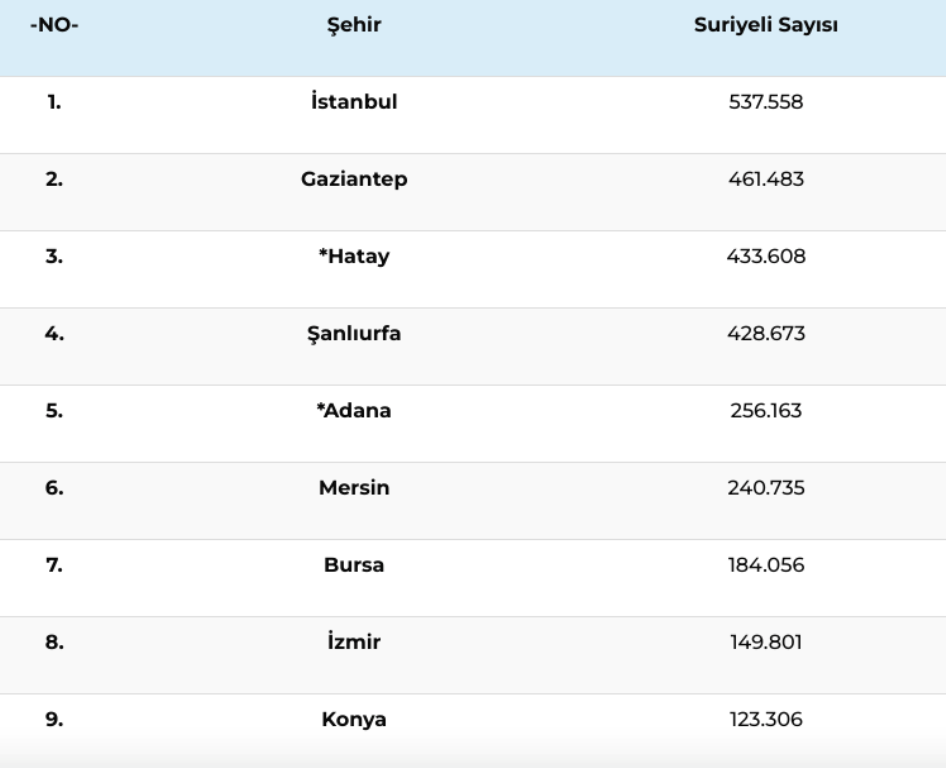Viewport: 946px width, 768px height.
Task: Click the value 123.306
Action: click(x=766, y=720)
